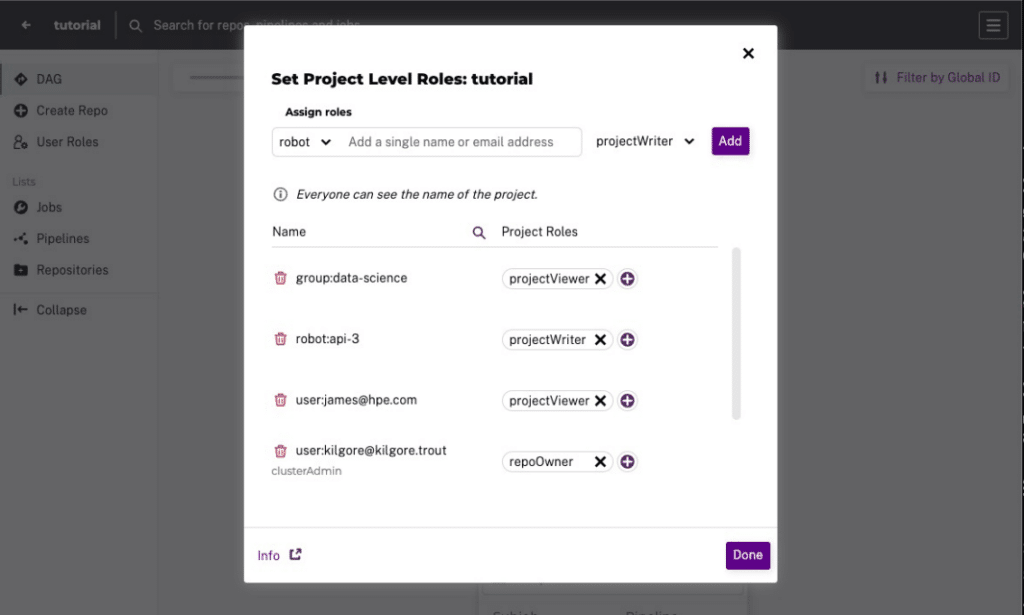Open the robot principal type dropdown
Screen dimensions: 1024x615
[305, 142]
